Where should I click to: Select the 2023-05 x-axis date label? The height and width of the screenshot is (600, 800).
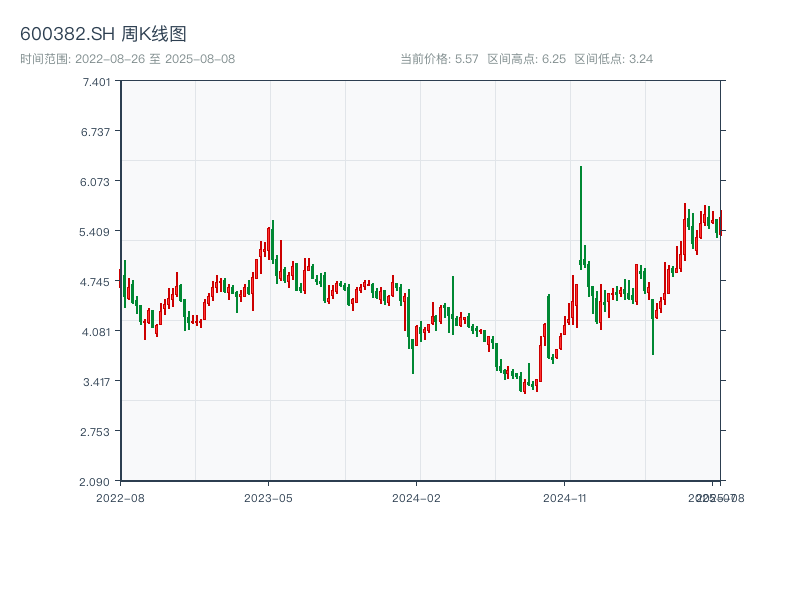point(268,497)
